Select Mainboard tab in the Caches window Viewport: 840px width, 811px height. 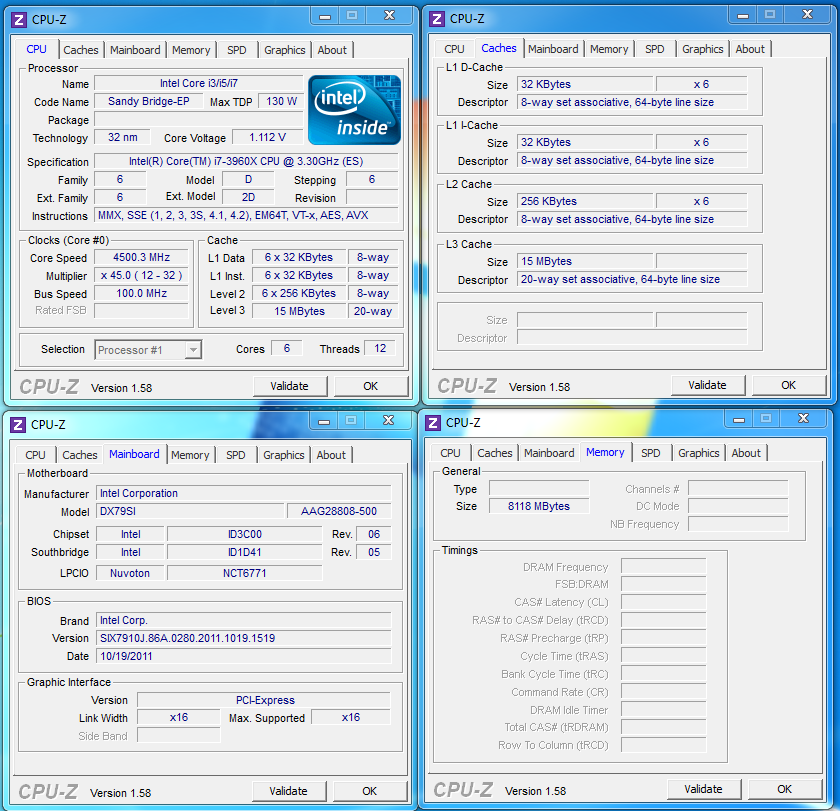tap(553, 49)
